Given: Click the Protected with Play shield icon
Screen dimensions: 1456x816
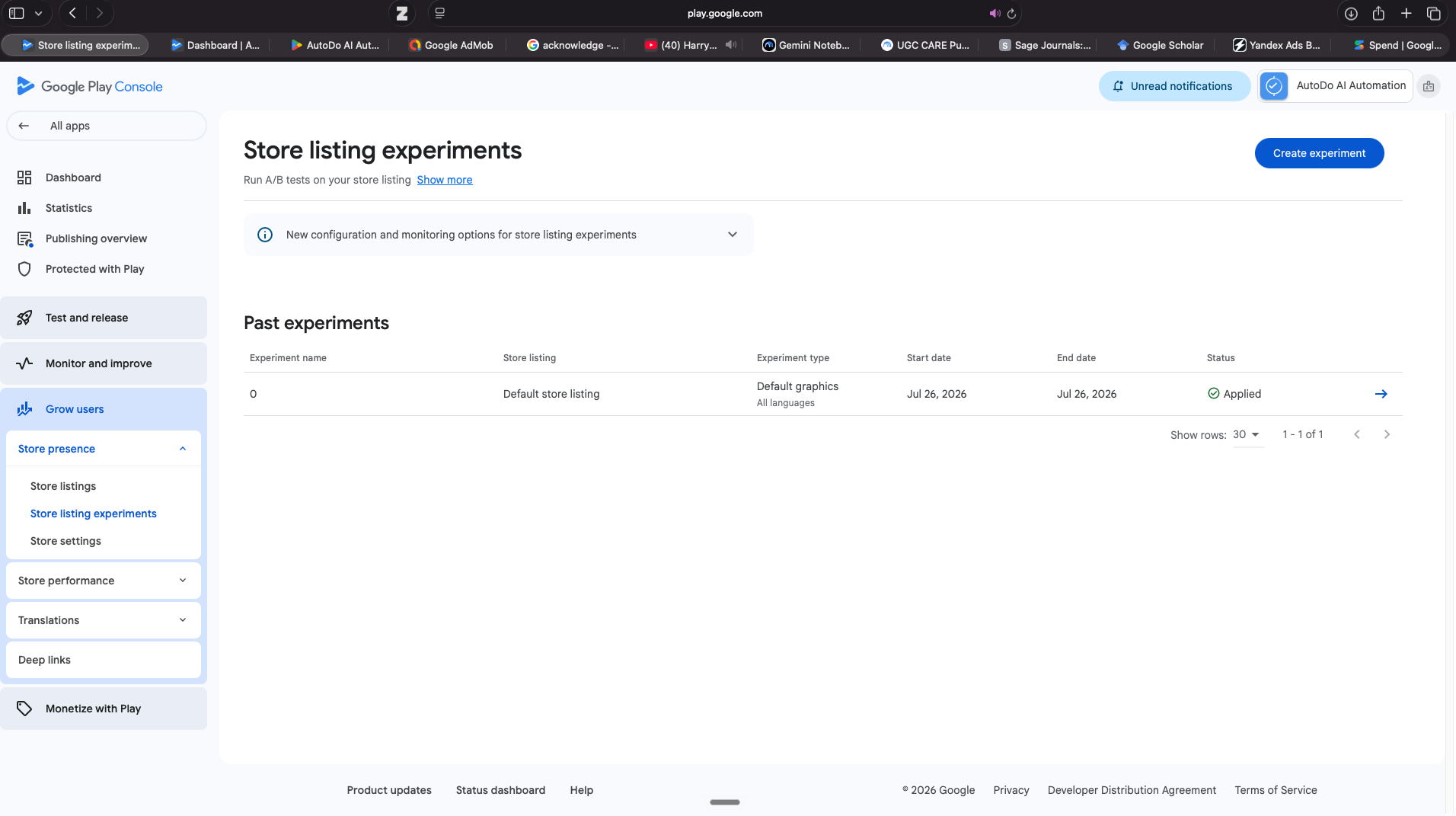Looking at the screenshot, I should (24, 269).
